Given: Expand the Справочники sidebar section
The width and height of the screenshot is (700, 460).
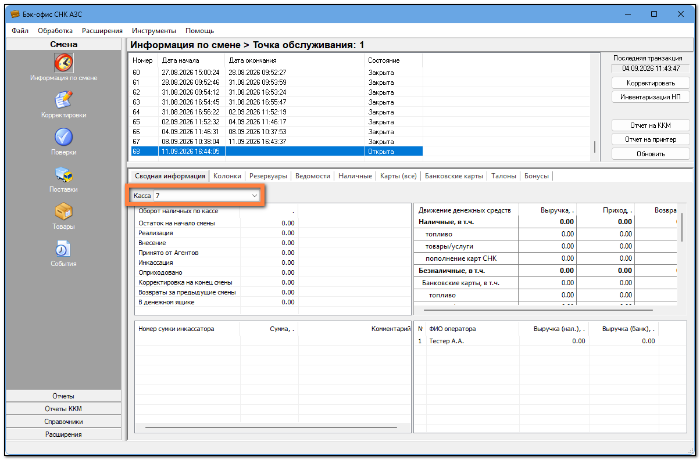Looking at the screenshot, I should point(63,422).
